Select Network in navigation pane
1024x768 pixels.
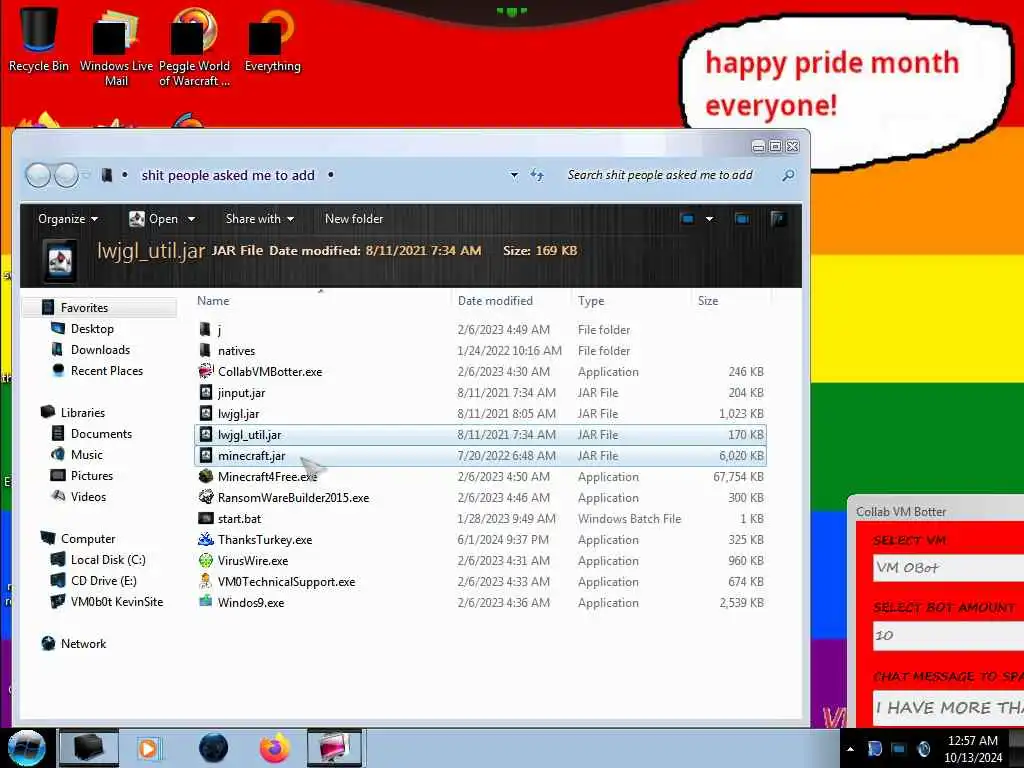(83, 643)
